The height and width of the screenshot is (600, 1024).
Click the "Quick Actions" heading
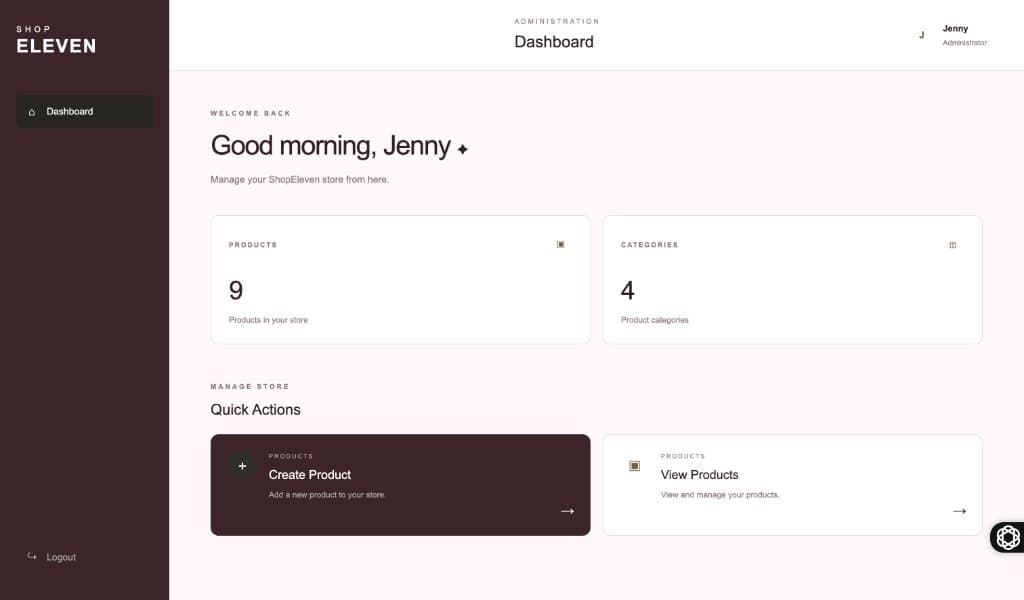(x=255, y=409)
